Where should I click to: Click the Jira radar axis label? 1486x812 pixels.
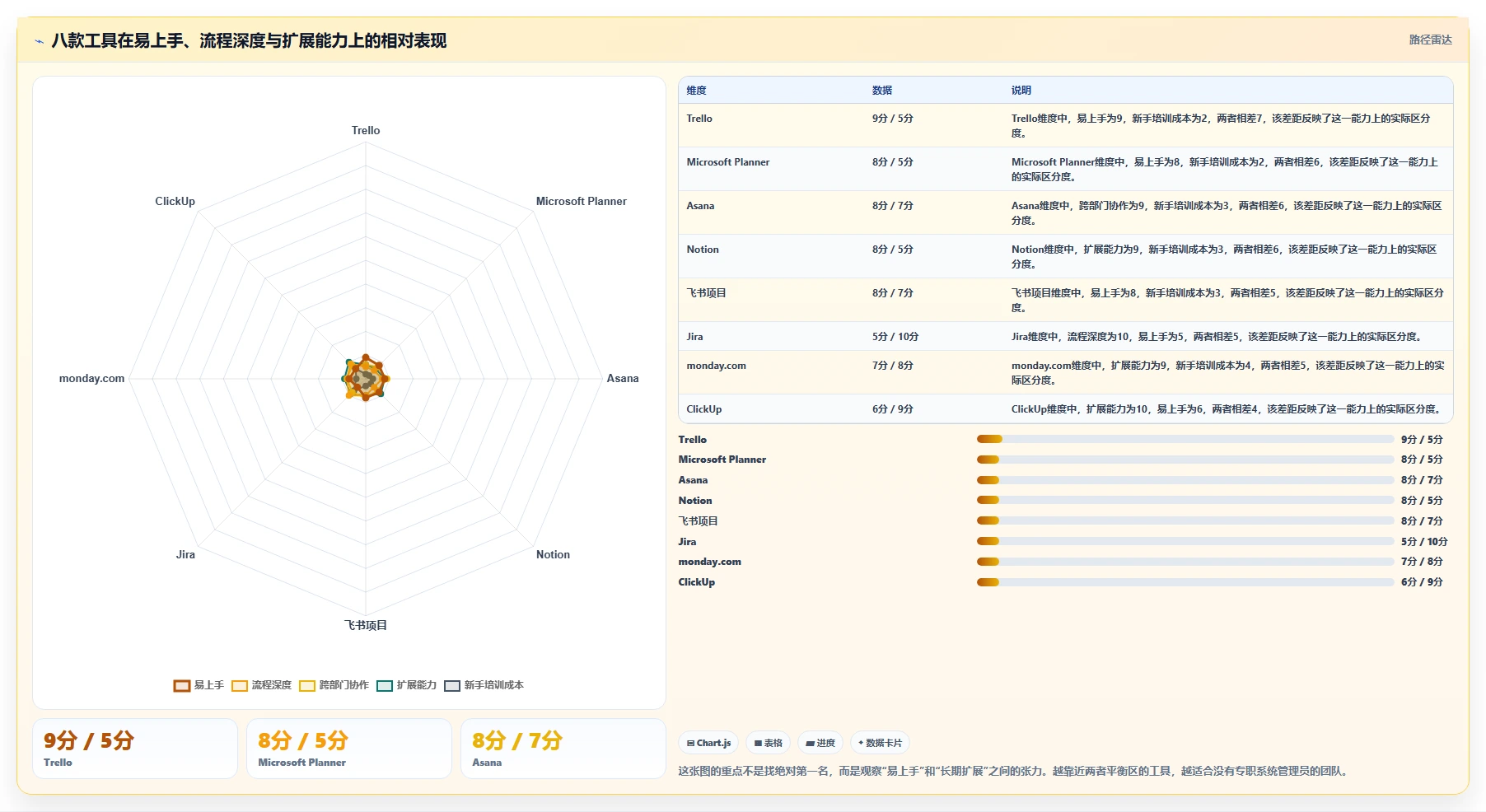(185, 554)
